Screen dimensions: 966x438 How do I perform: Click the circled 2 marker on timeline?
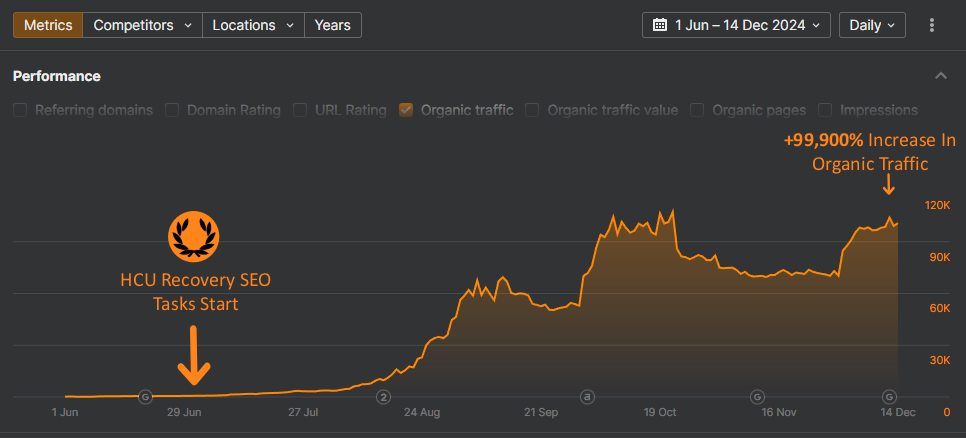[x=384, y=396]
